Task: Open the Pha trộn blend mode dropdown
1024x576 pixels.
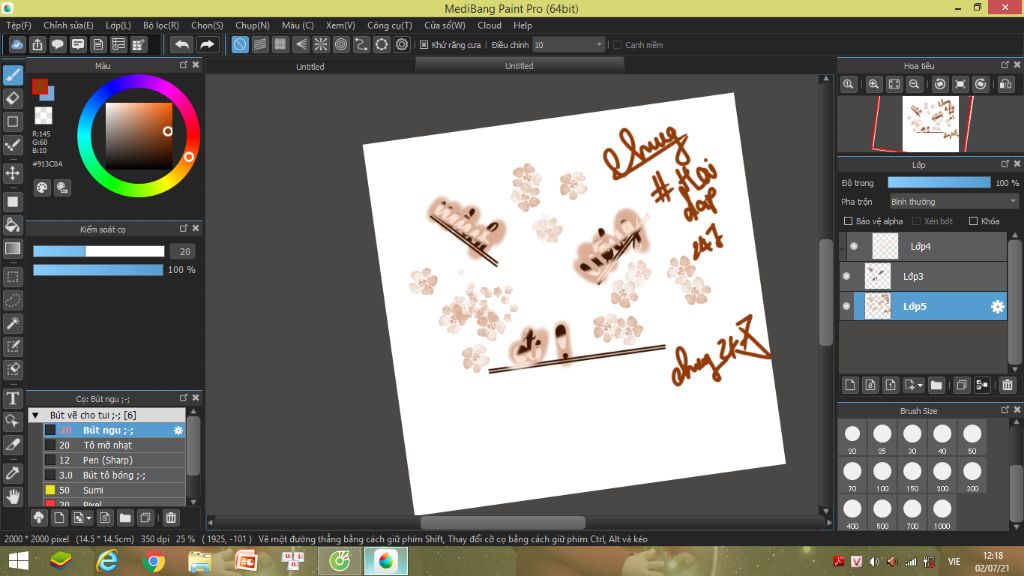Action: pyautogui.click(x=953, y=202)
